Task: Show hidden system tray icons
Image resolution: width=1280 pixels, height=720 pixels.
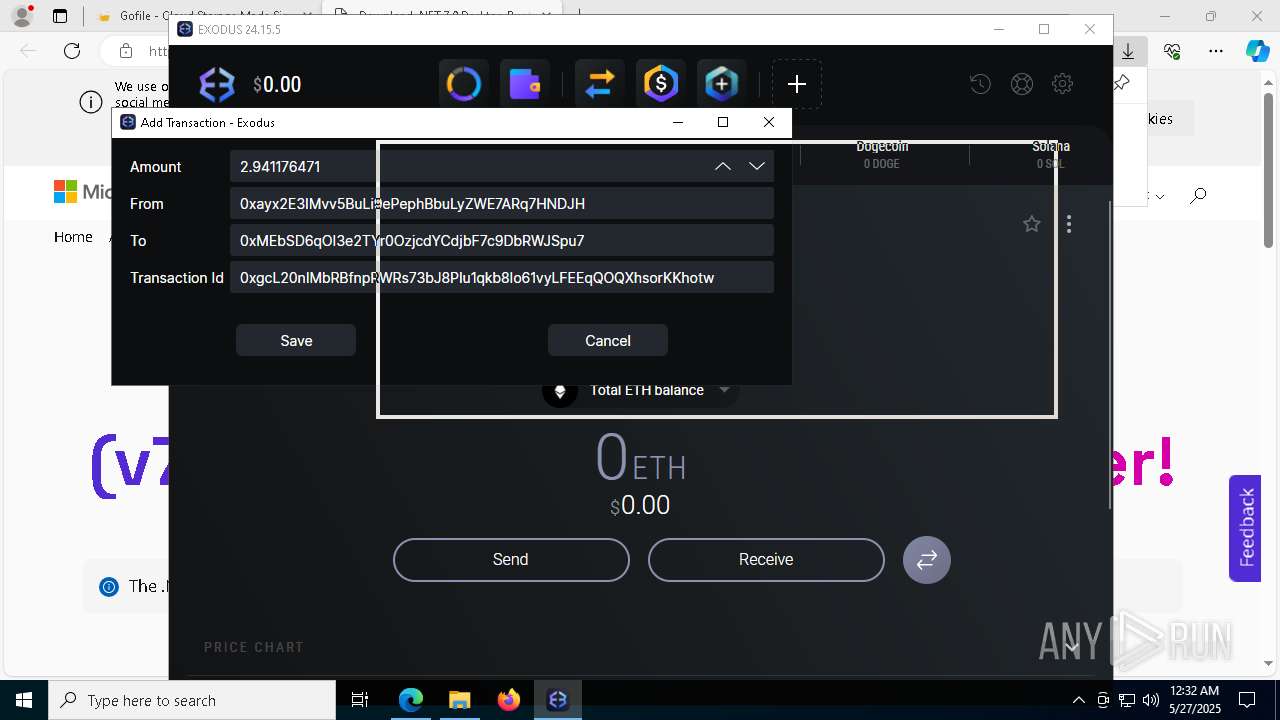Action: (1078, 700)
